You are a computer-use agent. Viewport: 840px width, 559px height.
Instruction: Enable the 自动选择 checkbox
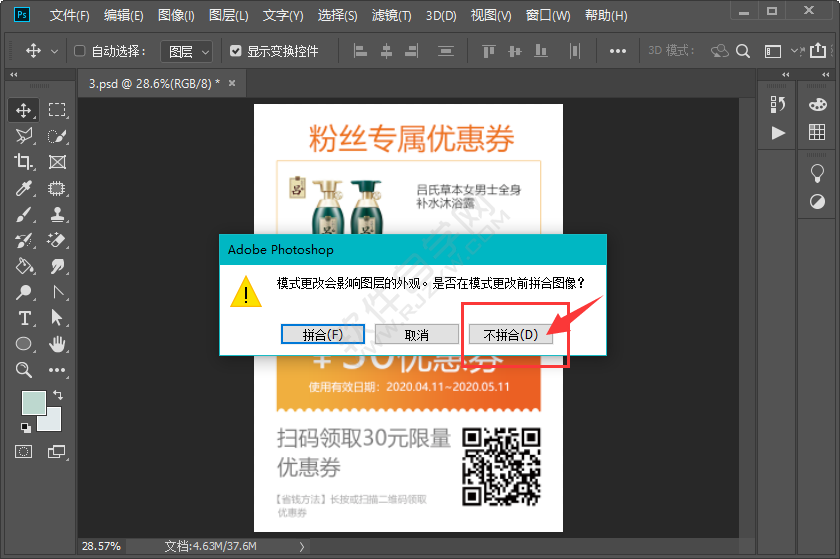point(80,51)
